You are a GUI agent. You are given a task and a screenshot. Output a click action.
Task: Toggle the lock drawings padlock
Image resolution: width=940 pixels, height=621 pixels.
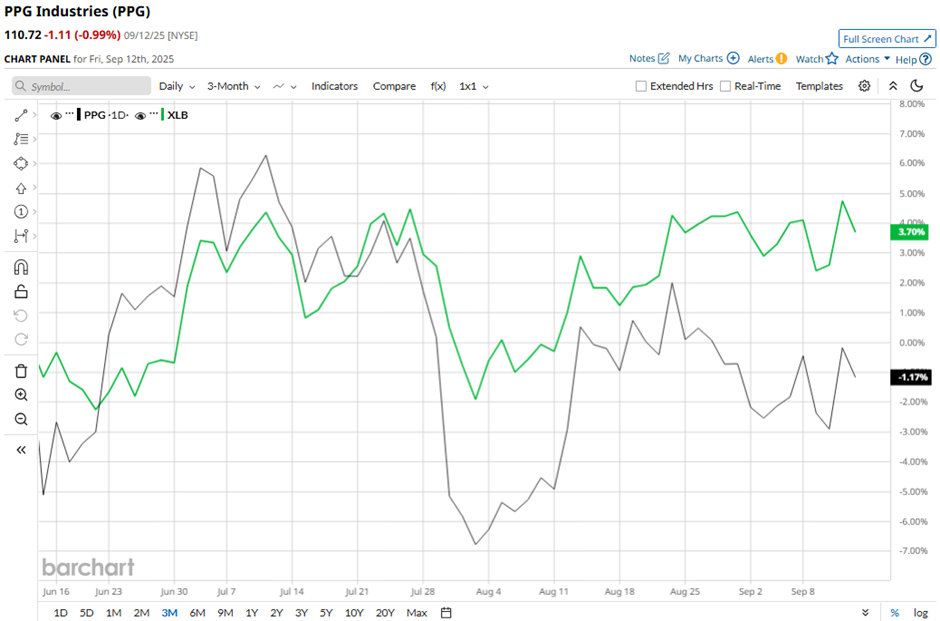click(x=21, y=291)
